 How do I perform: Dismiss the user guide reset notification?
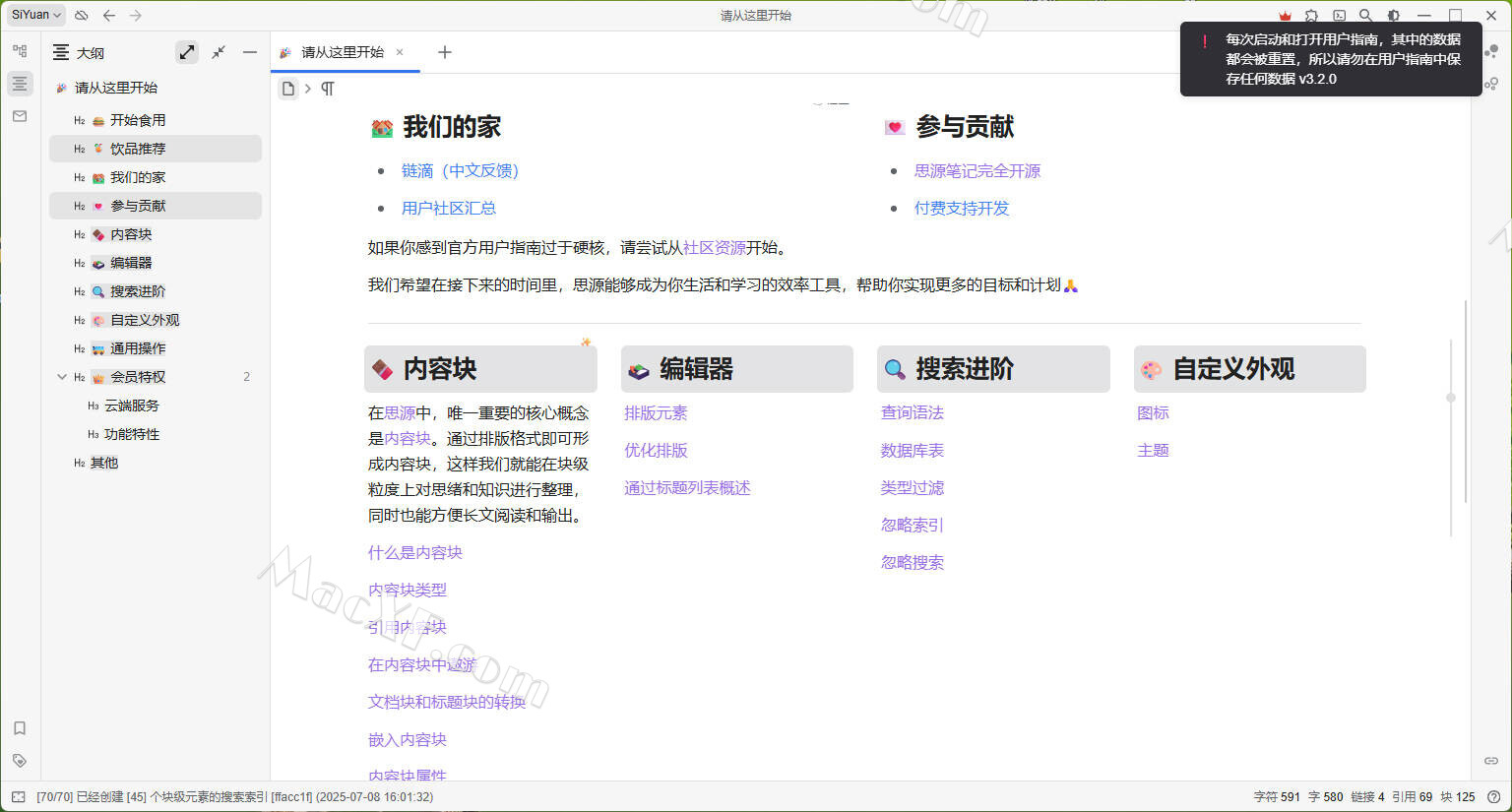pyautogui.click(x=1331, y=59)
